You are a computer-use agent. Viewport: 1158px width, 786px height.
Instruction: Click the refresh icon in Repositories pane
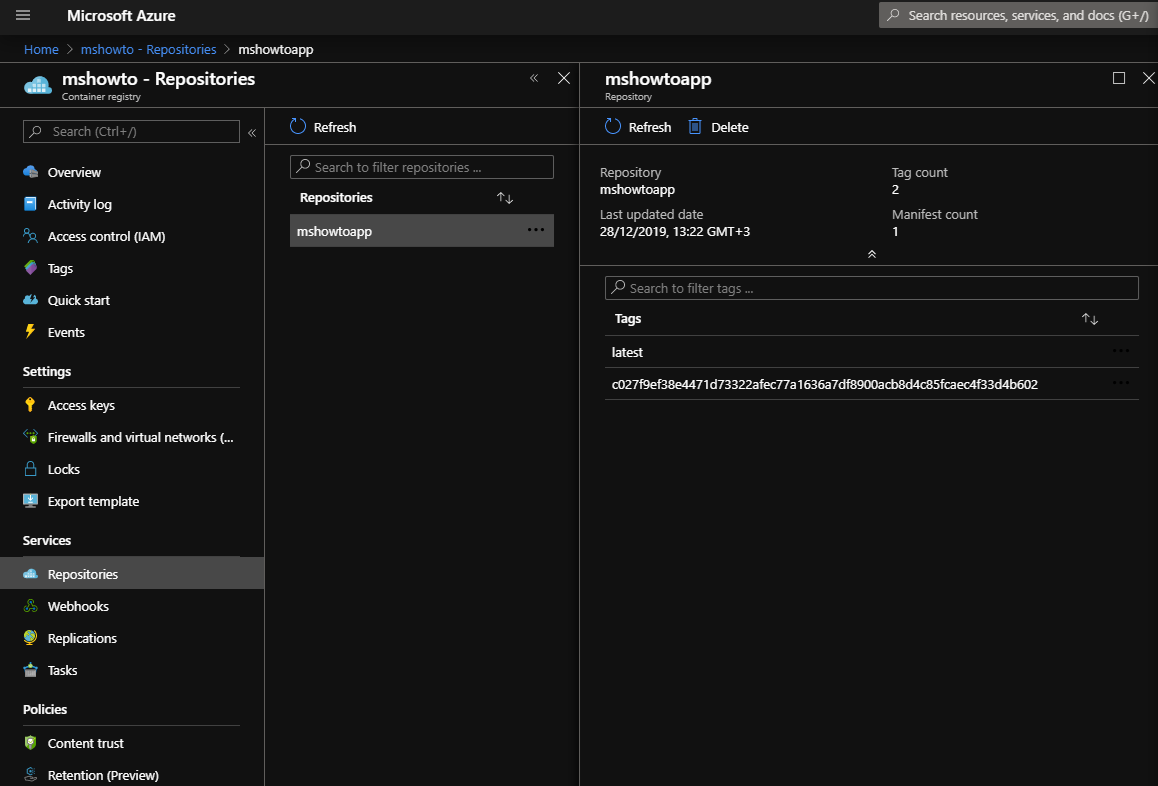[298, 126]
